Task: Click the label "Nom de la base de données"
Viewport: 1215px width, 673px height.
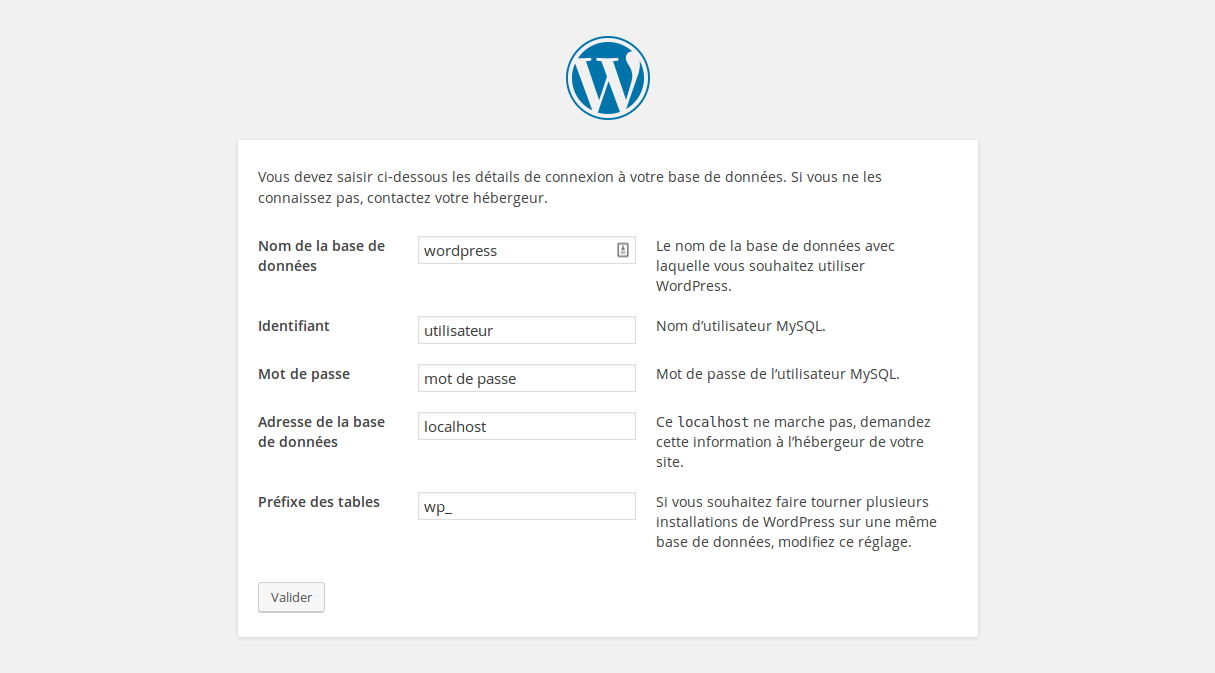Action: tap(322, 256)
